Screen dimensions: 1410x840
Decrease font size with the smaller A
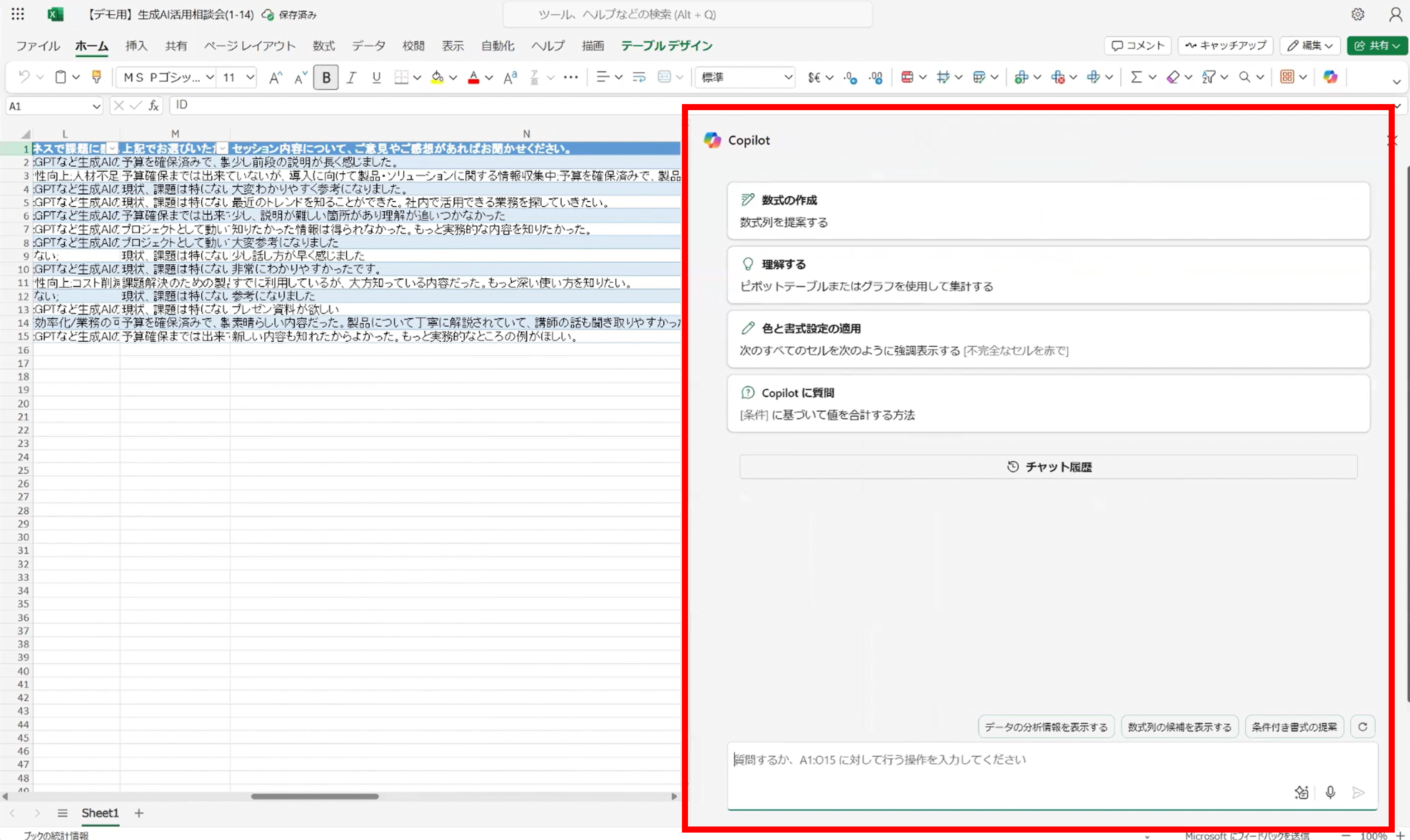click(x=300, y=78)
